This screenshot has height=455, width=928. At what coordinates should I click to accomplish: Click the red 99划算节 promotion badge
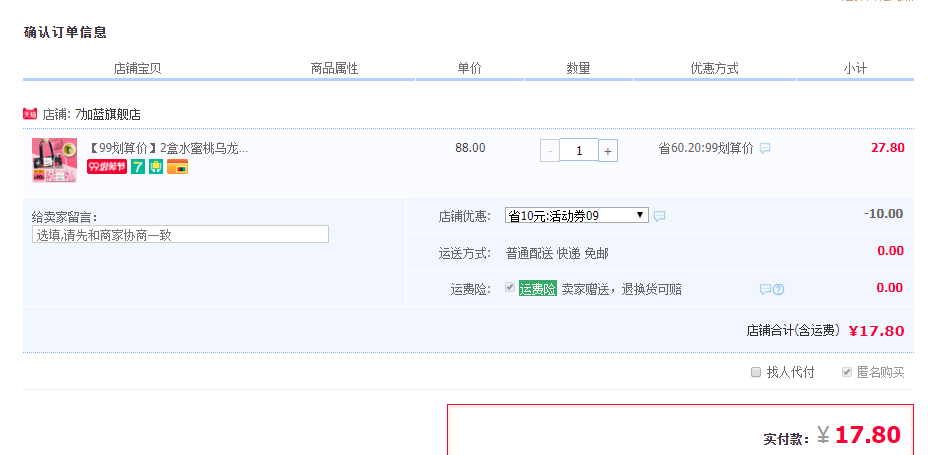pos(107,167)
